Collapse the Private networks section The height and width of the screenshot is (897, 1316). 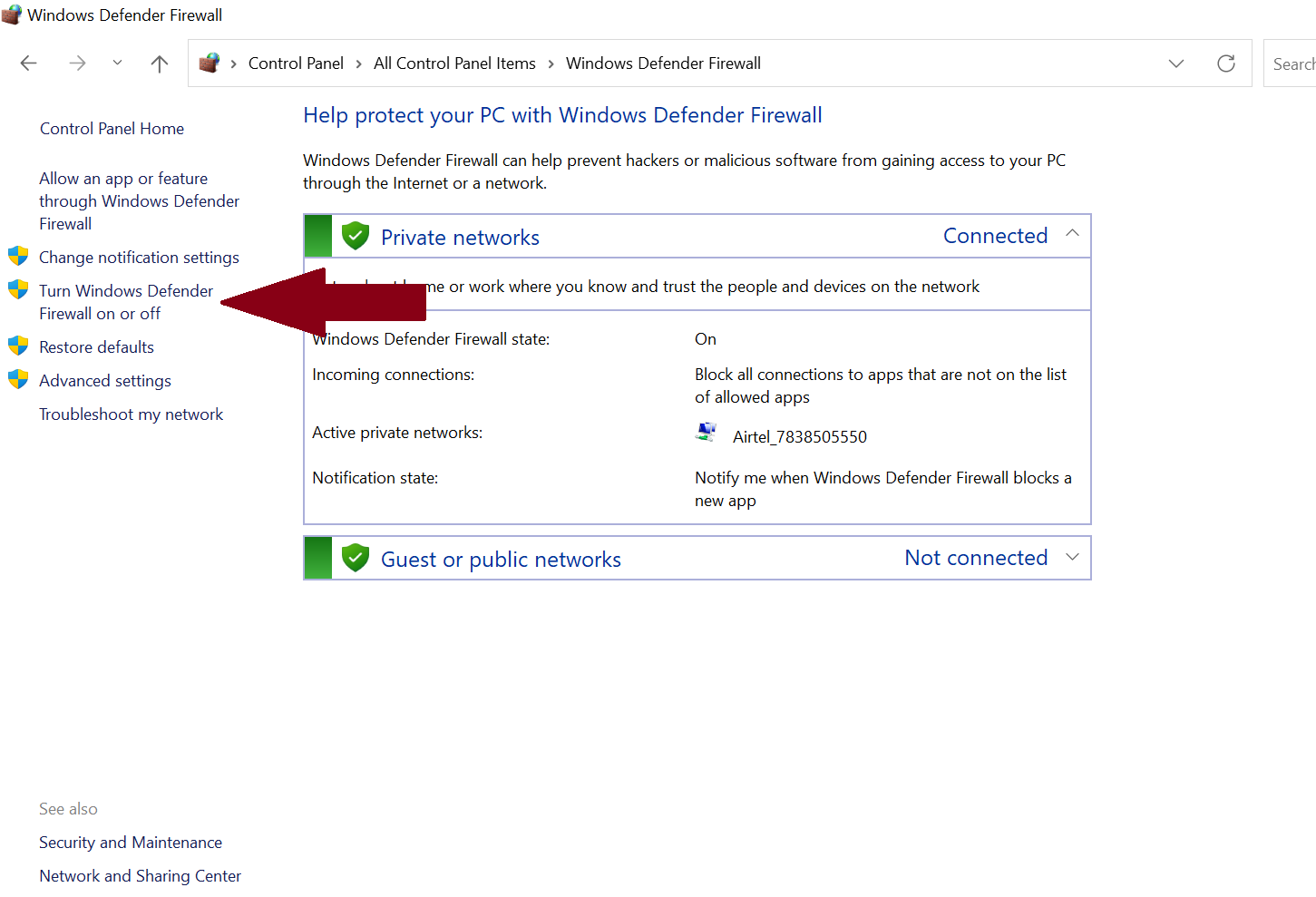(1072, 233)
